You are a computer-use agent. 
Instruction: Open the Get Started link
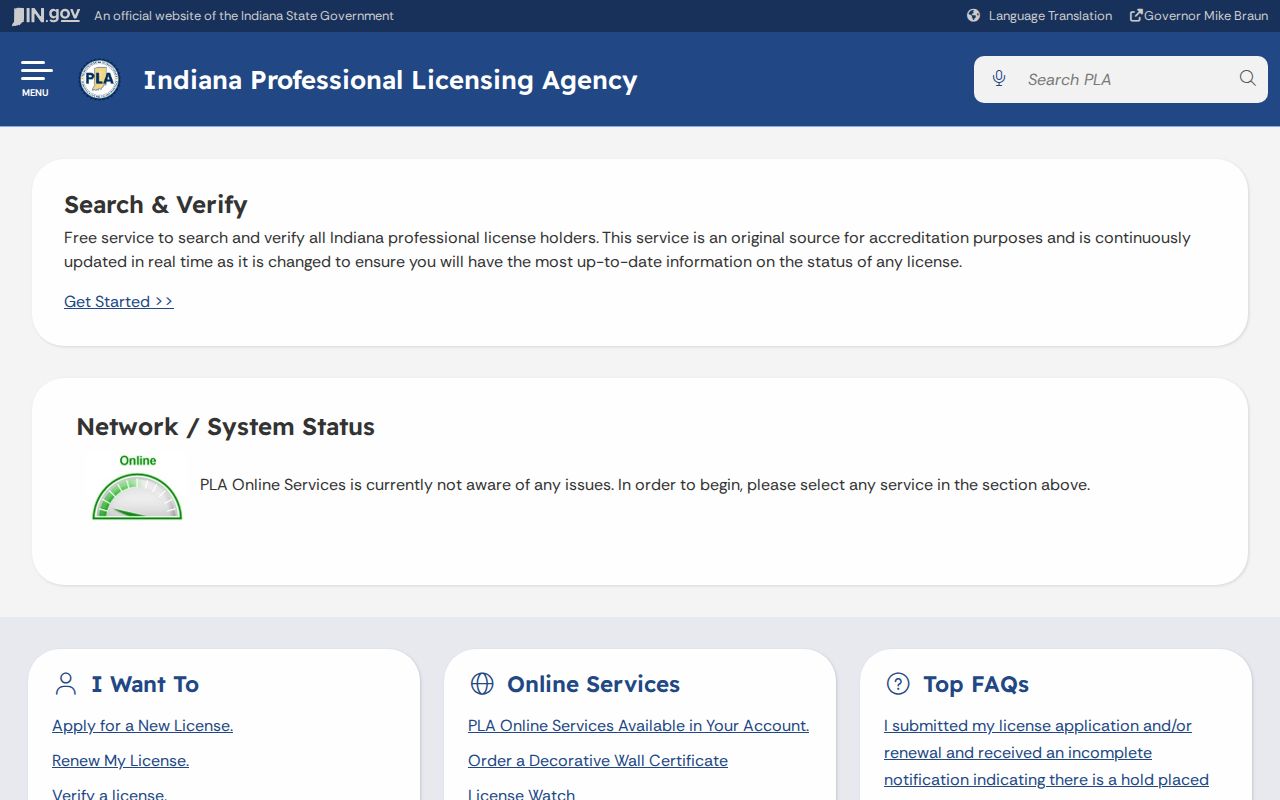click(x=119, y=302)
